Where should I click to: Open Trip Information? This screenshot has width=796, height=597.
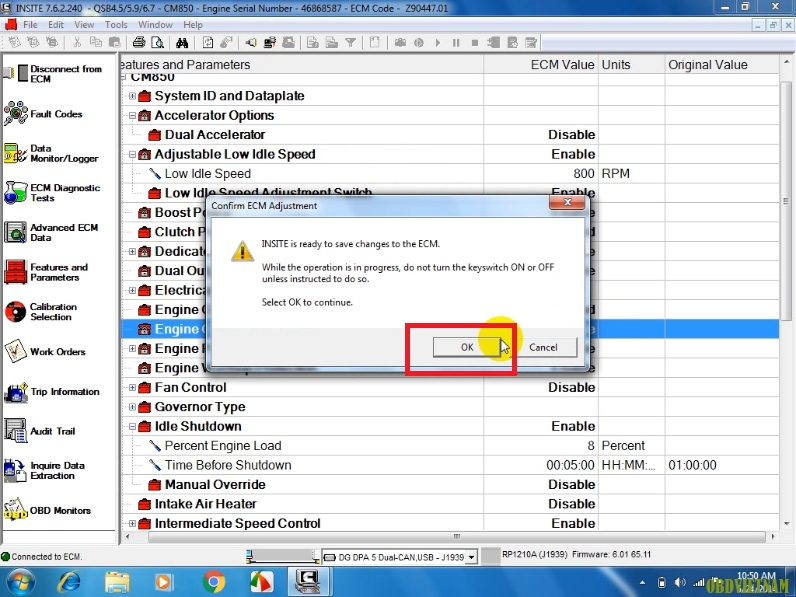click(52, 391)
